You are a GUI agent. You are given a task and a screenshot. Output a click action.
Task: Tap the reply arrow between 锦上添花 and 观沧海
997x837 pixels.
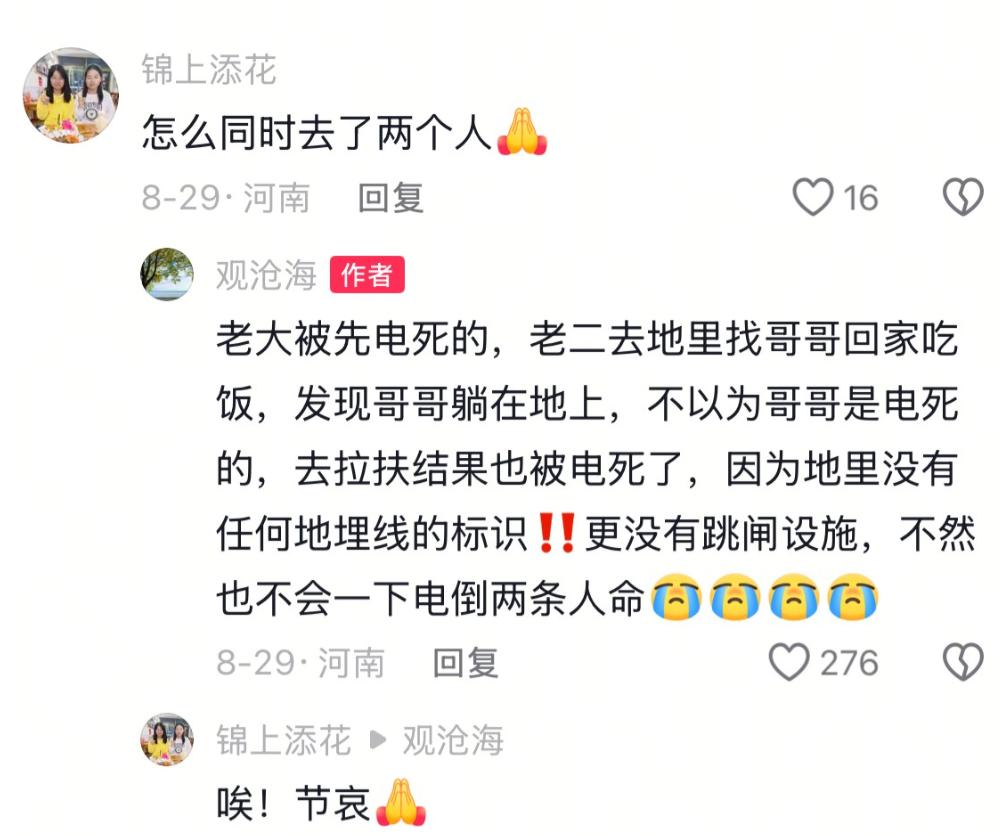pos(378,740)
